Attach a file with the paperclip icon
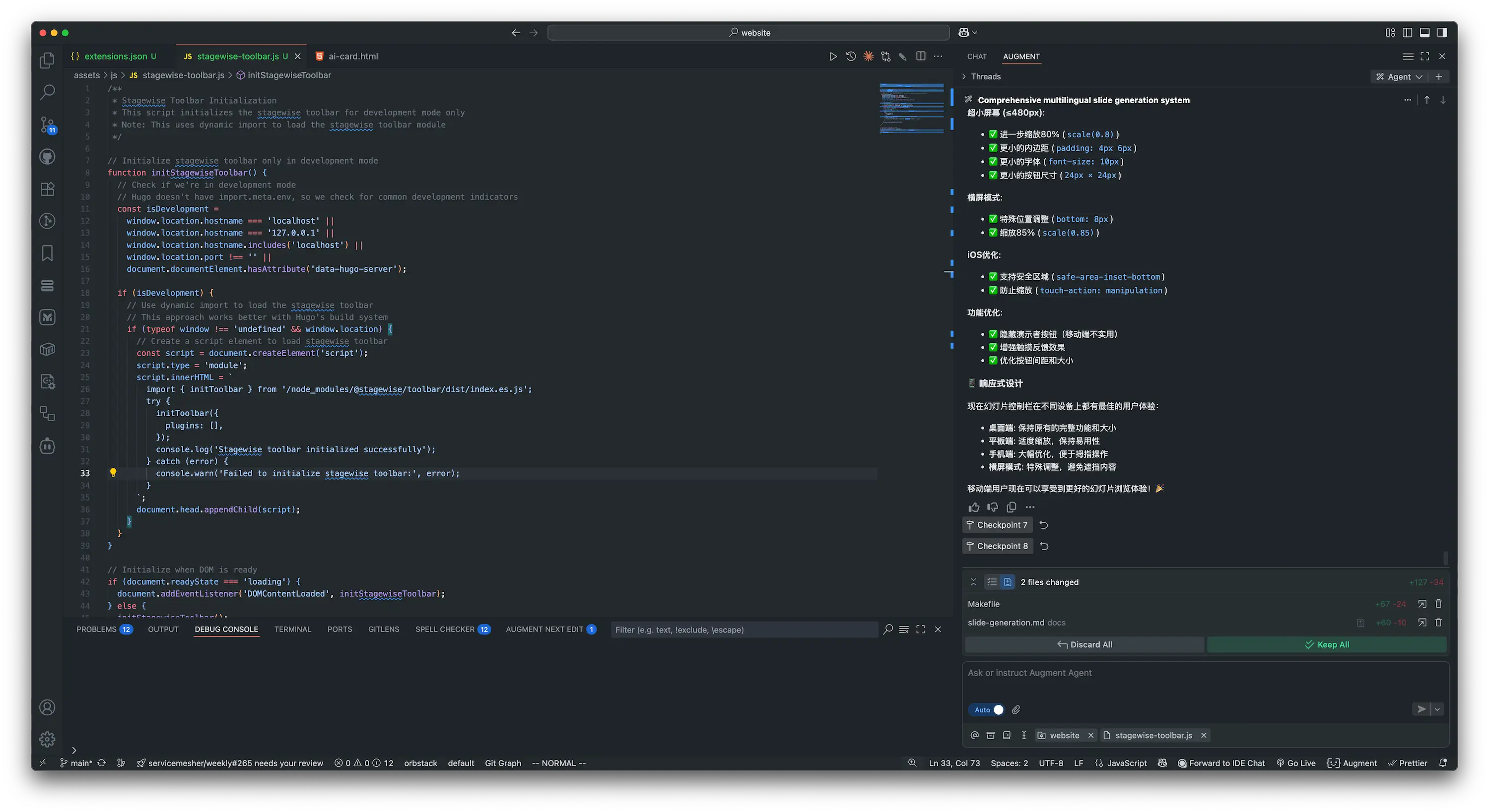 tap(1016, 710)
